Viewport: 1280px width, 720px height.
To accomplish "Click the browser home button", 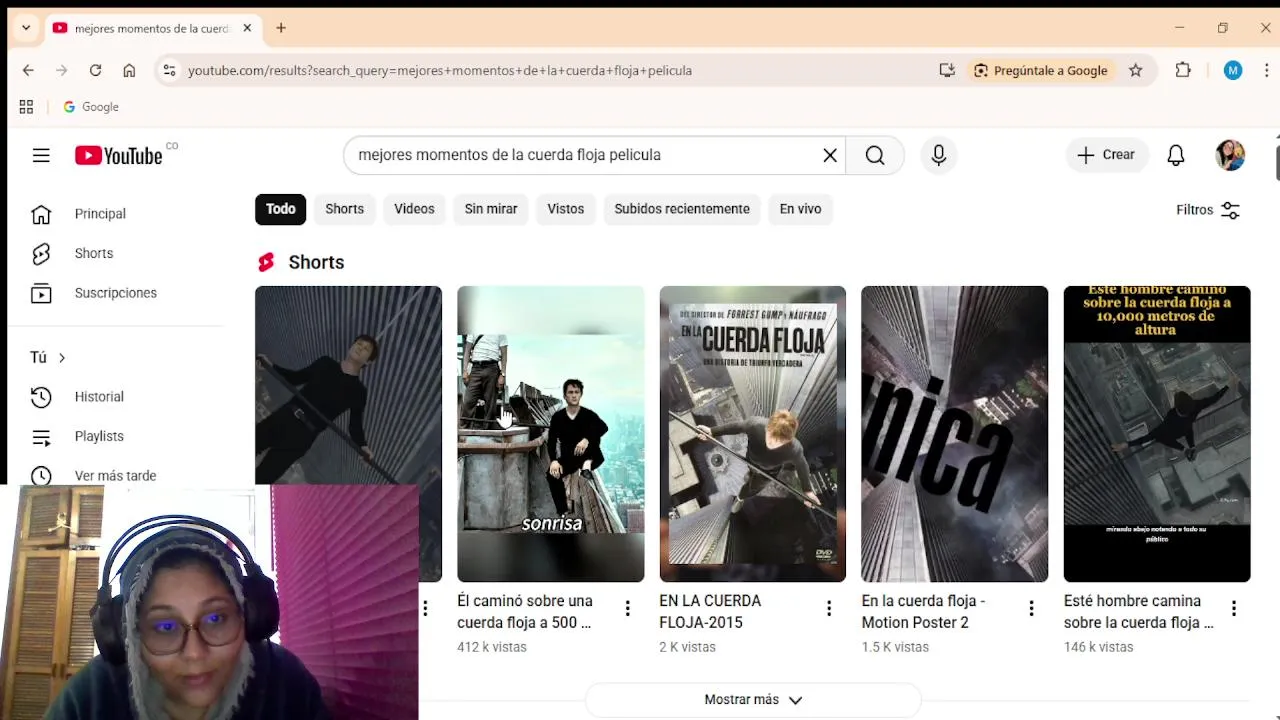I will pyautogui.click(x=129, y=70).
